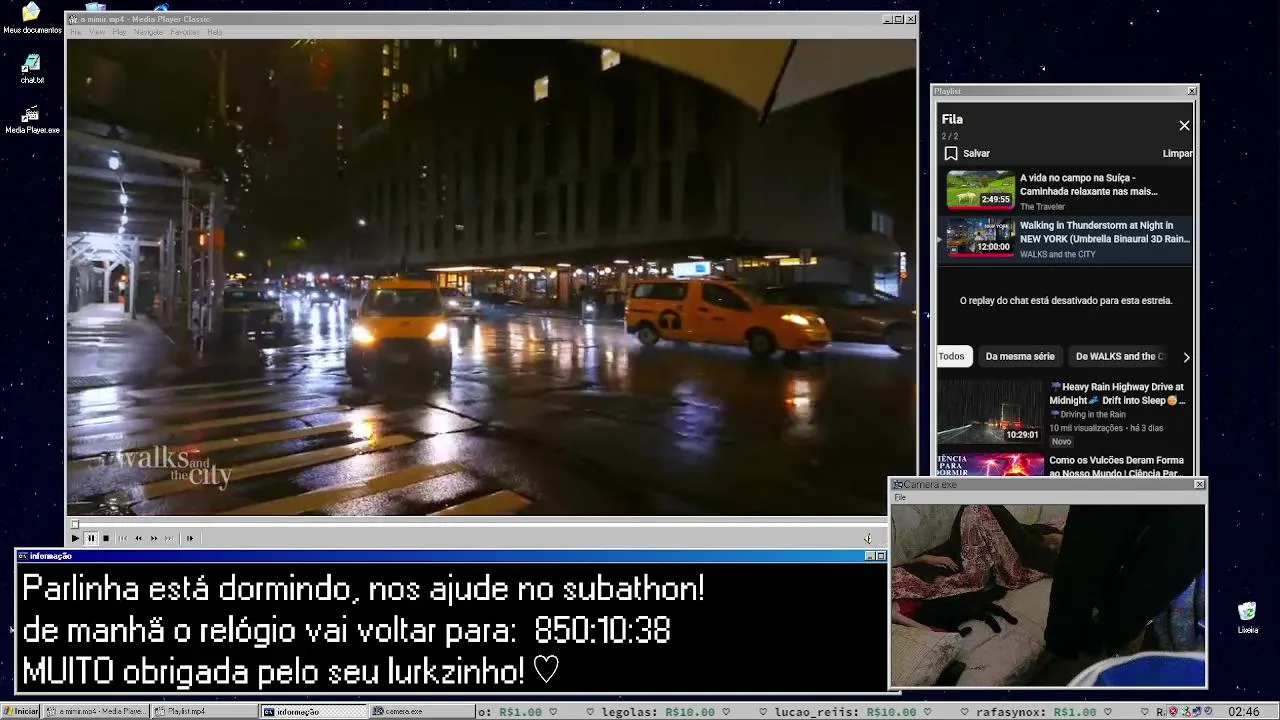Viewport: 1280px width, 720px height.
Task: Stop playback in Media Player Classic
Action: [106, 538]
